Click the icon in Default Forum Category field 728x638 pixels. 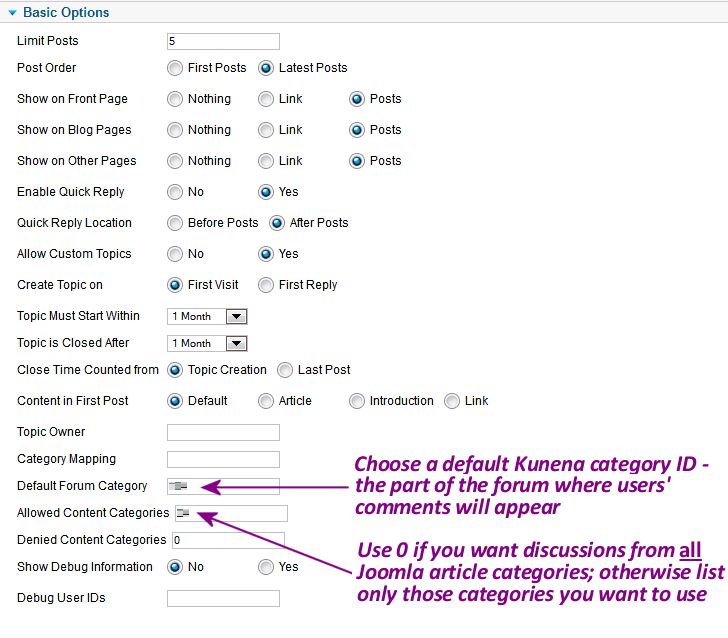click(179, 486)
